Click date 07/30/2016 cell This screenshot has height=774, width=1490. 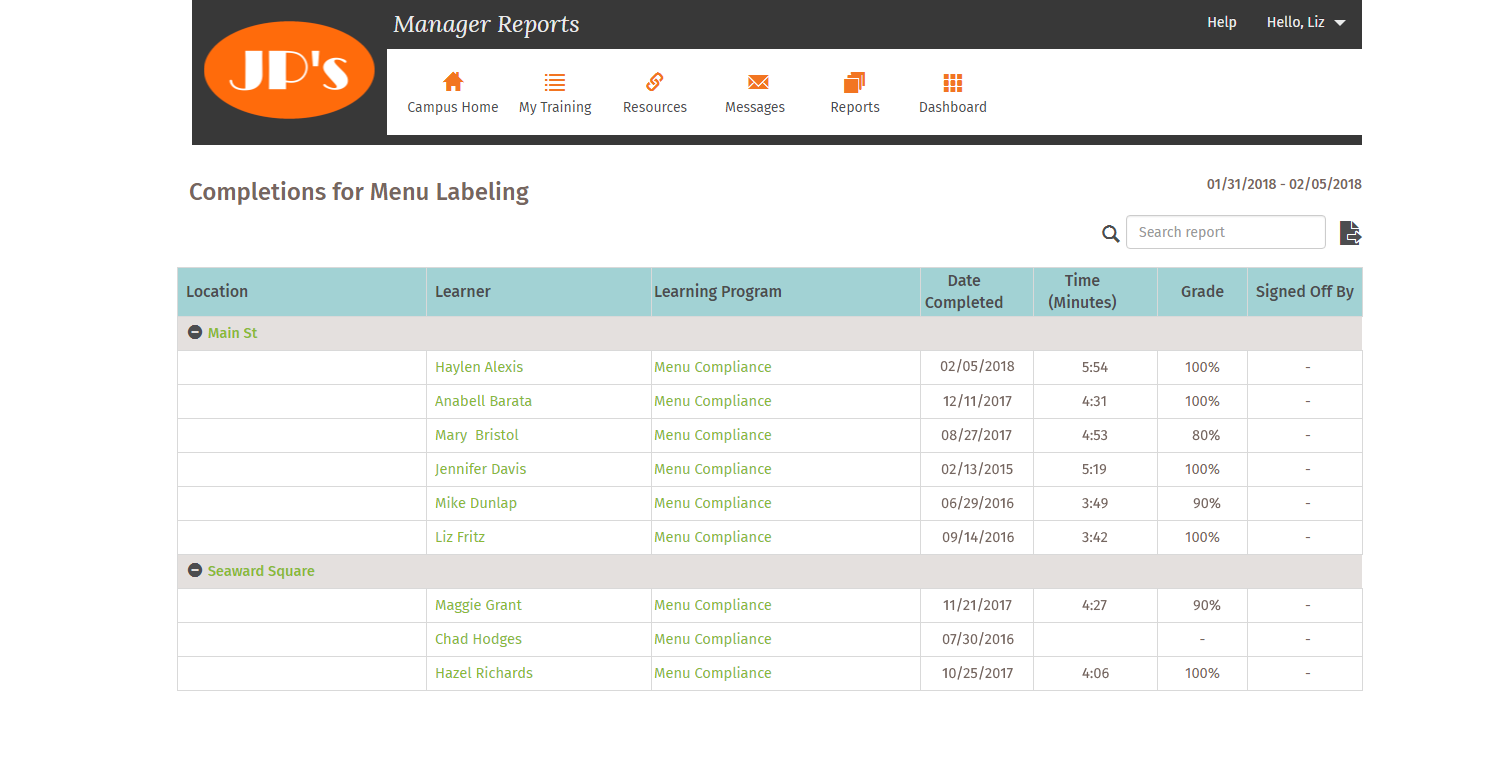[977, 639]
